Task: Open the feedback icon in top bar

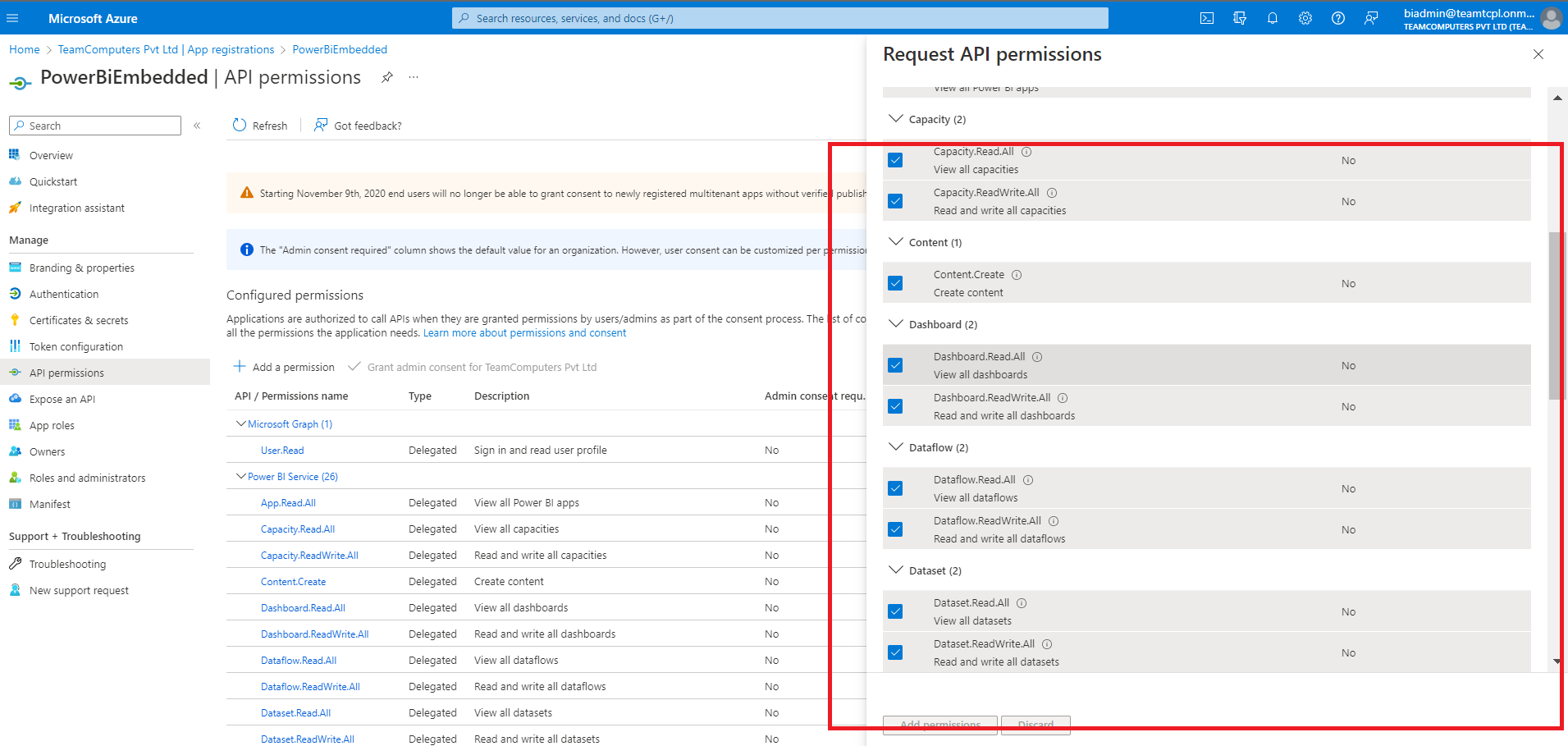Action: pyautogui.click(x=1371, y=18)
